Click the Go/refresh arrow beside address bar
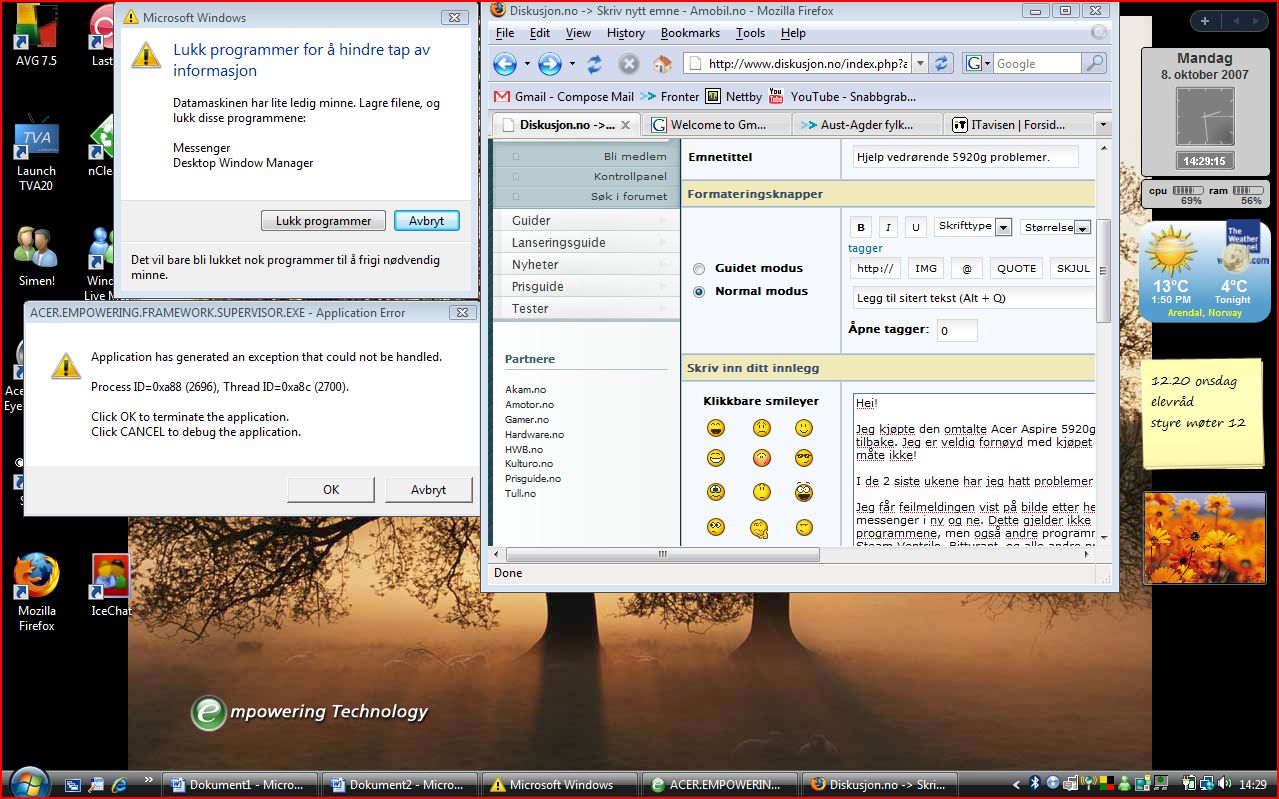This screenshot has height=799, width=1279. coord(941,63)
